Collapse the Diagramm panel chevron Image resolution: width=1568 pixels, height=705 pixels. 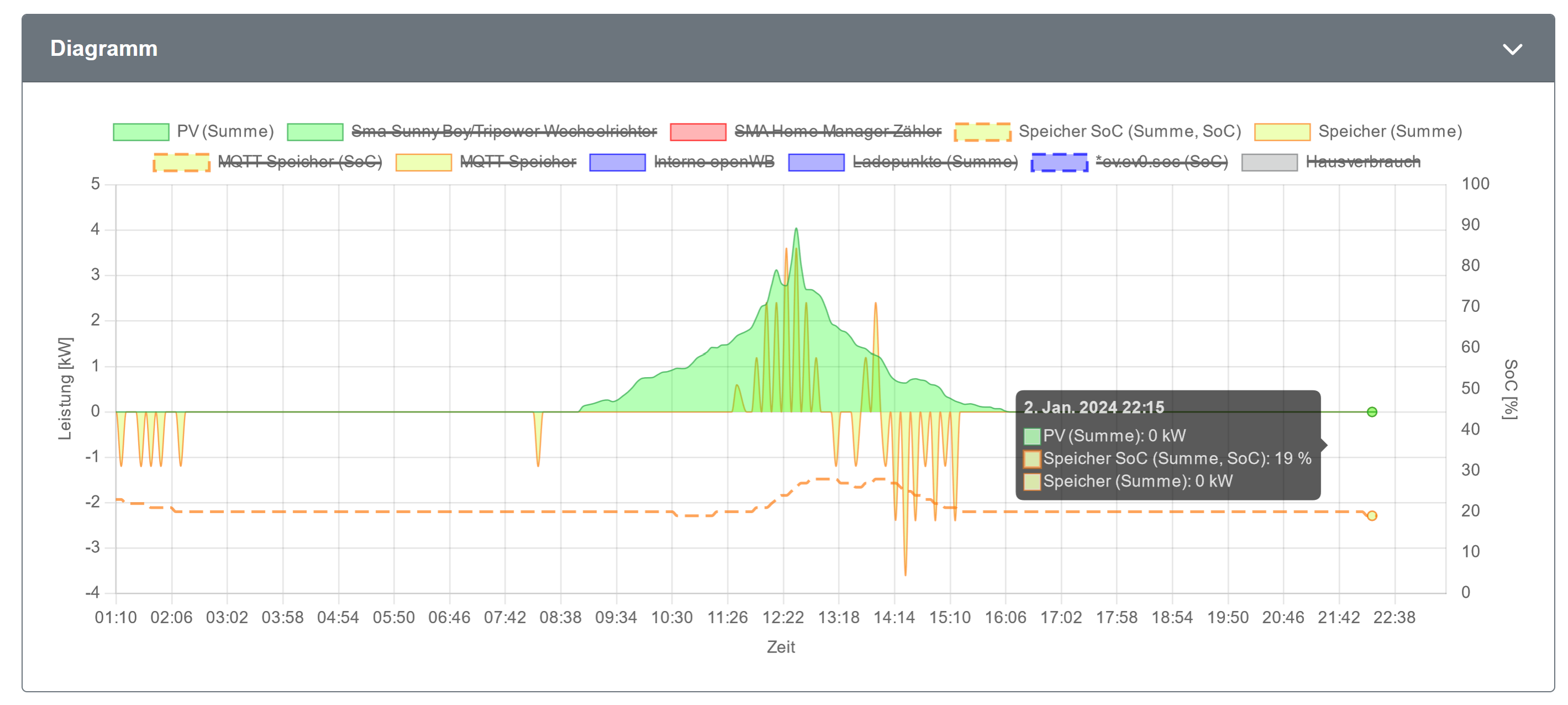click(1512, 49)
